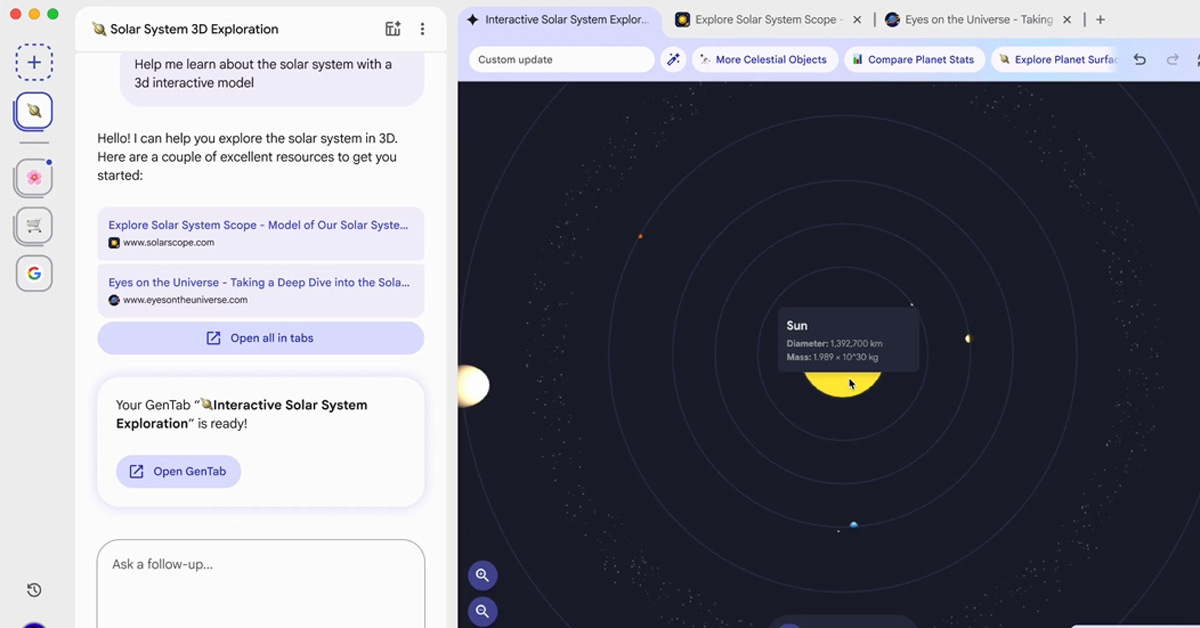Click the Google logo sidebar icon
The height and width of the screenshot is (628, 1200).
(34, 273)
